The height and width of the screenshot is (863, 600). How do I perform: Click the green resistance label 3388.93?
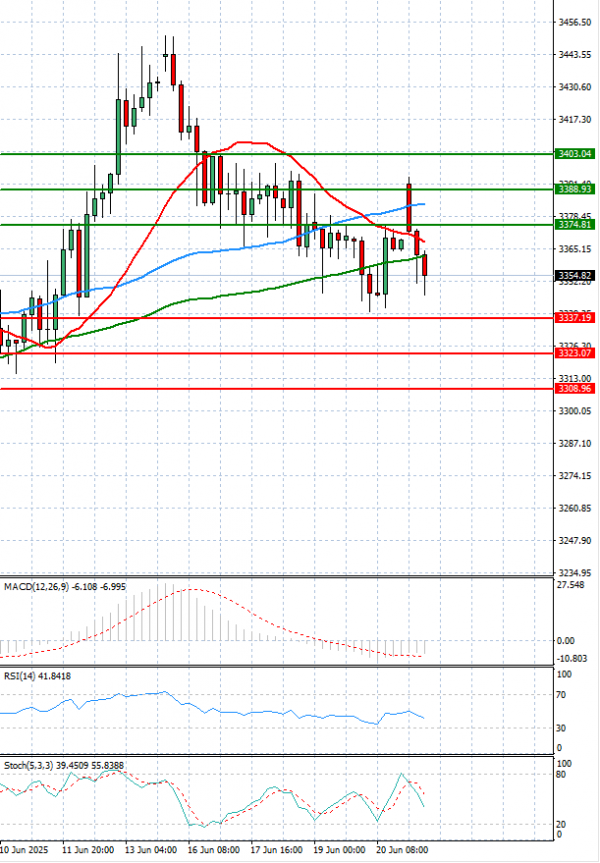click(x=575, y=189)
